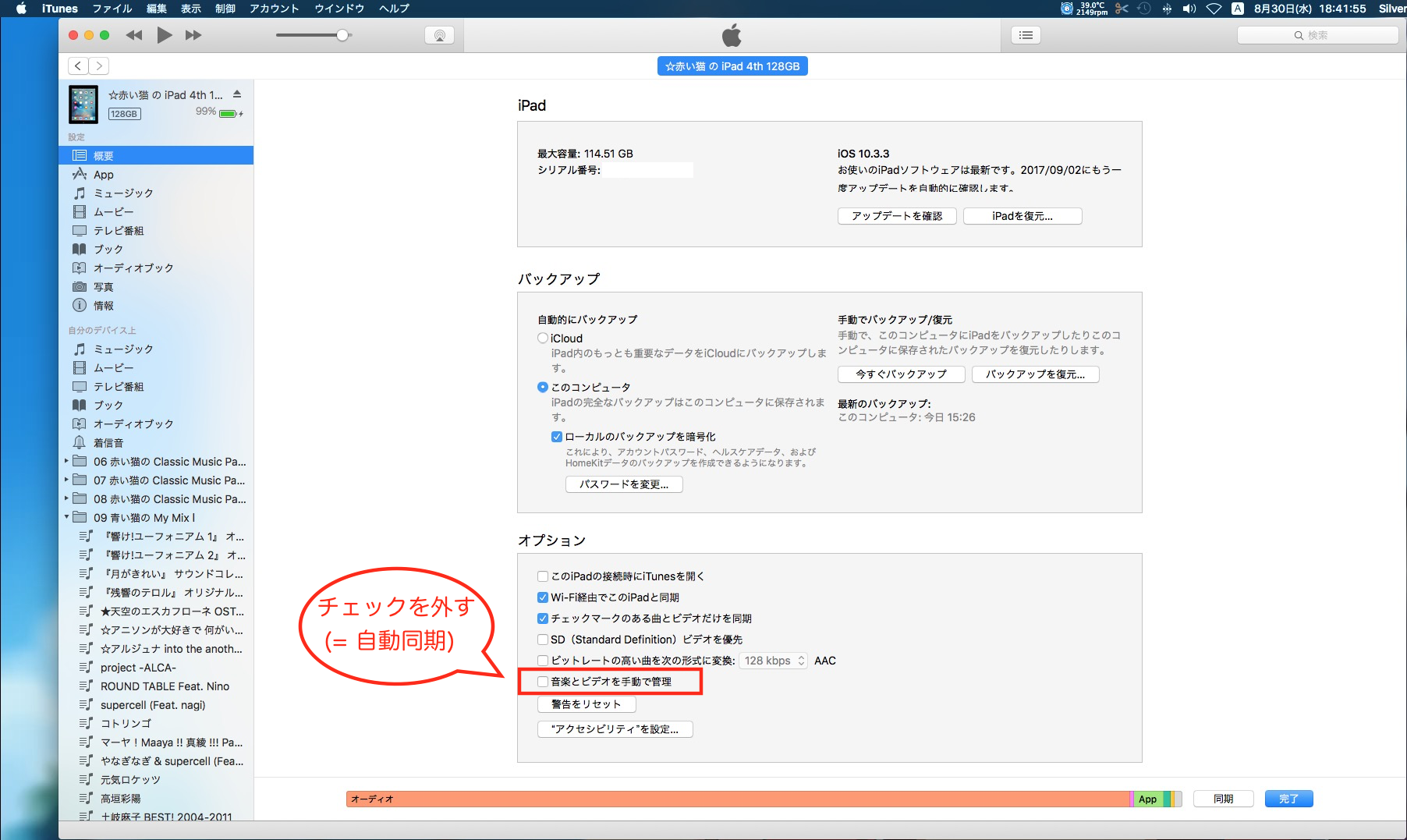Image resolution: width=1407 pixels, height=840 pixels.
Task: Click the アップデートを確認 button
Action: pos(897,216)
